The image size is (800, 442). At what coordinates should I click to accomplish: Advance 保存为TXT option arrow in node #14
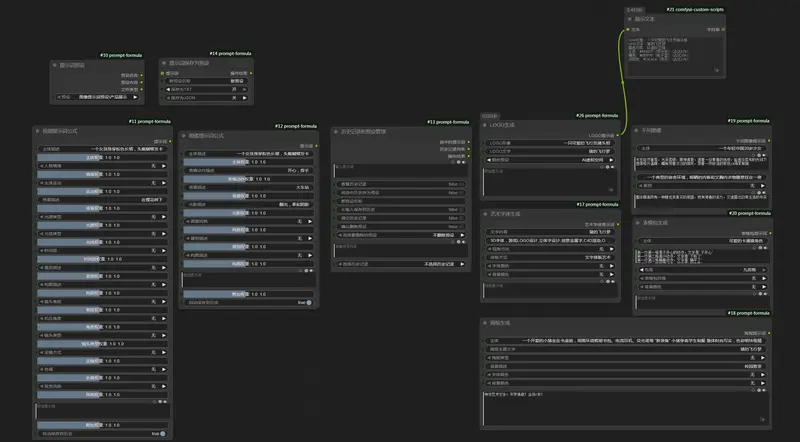(244, 89)
